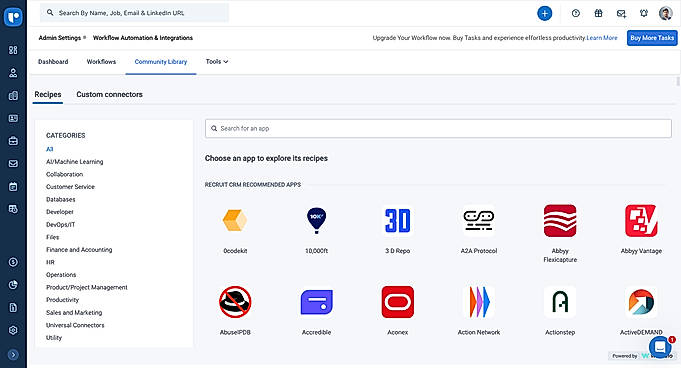Open the AbuseIPDB app recipes

(235, 302)
